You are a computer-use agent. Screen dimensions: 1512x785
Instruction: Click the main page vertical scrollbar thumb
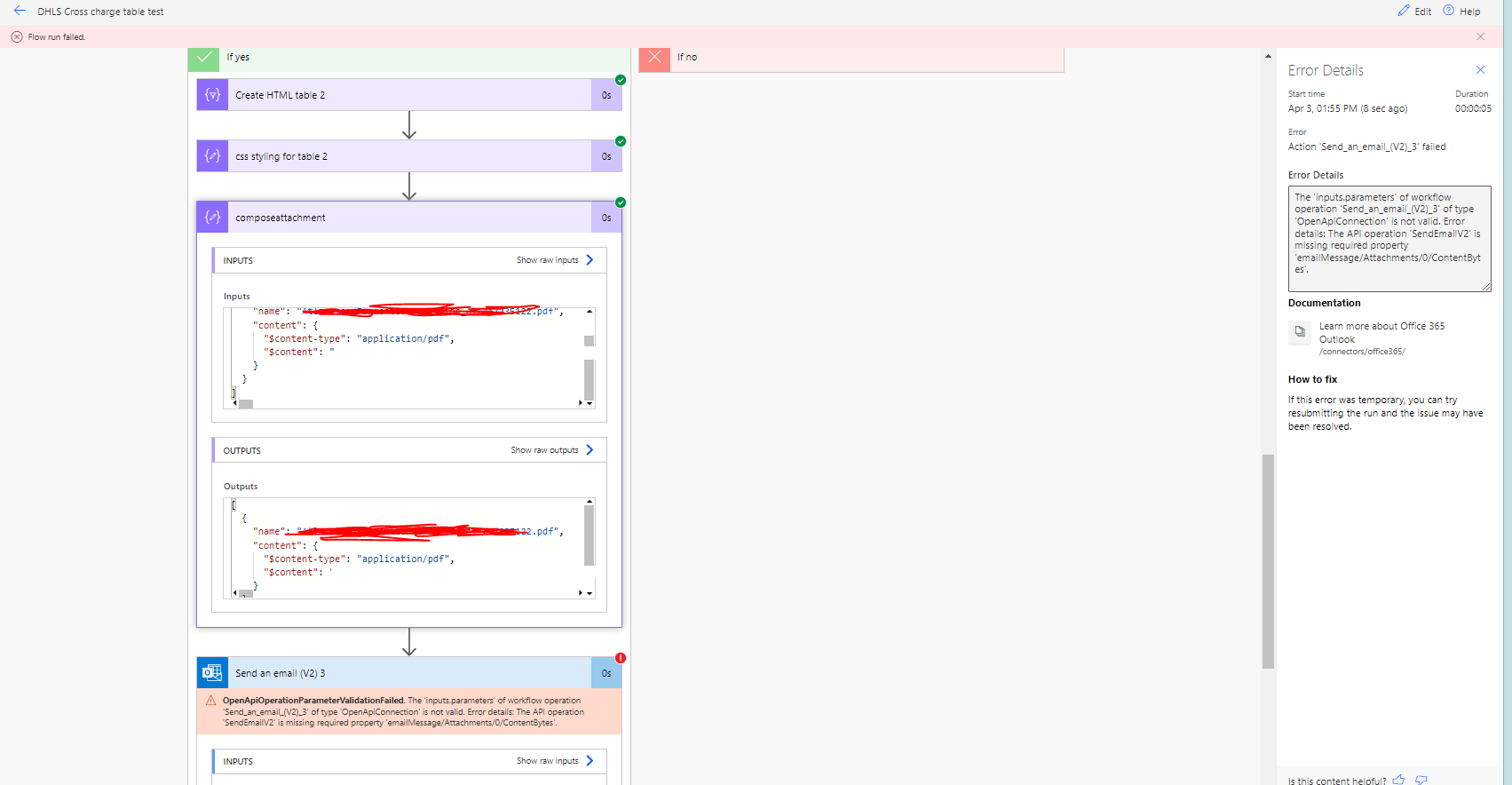click(x=1268, y=561)
